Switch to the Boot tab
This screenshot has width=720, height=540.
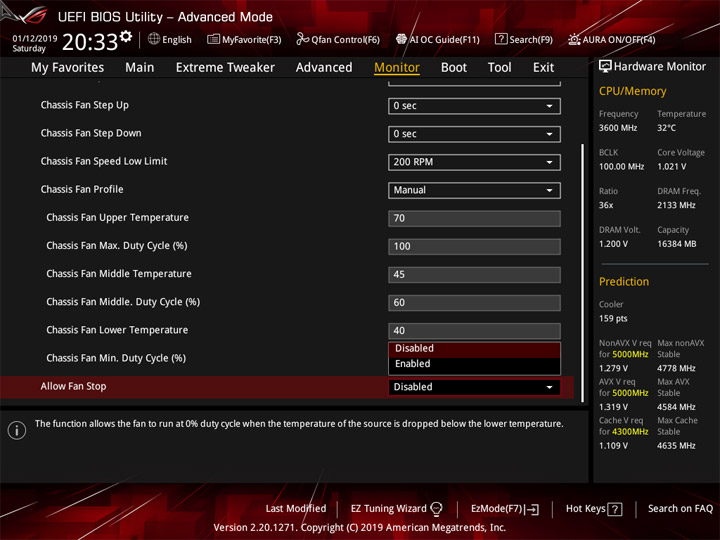[x=454, y=68]
